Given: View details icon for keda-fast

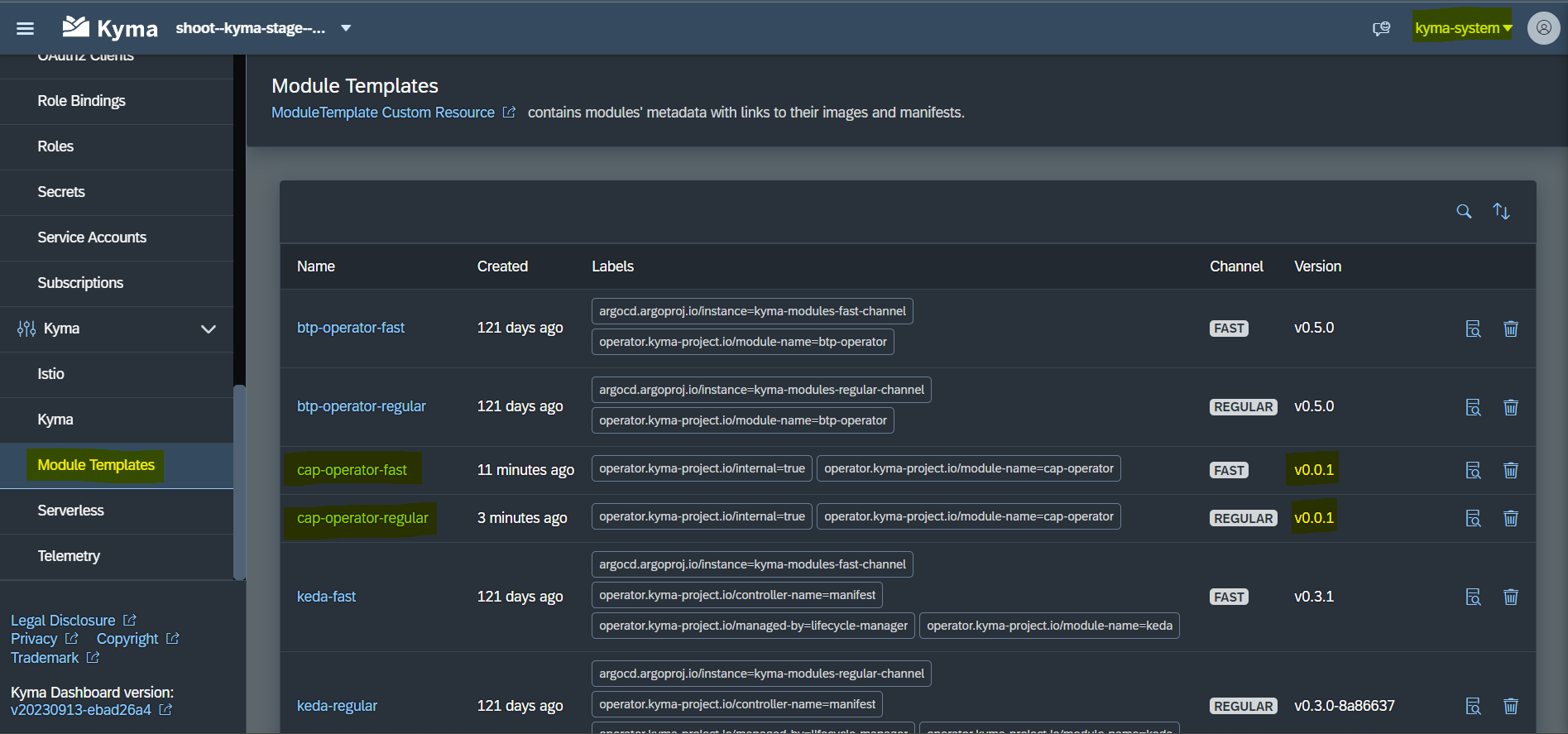Looking at the screenshot, I should click(x=1473, y=597).
